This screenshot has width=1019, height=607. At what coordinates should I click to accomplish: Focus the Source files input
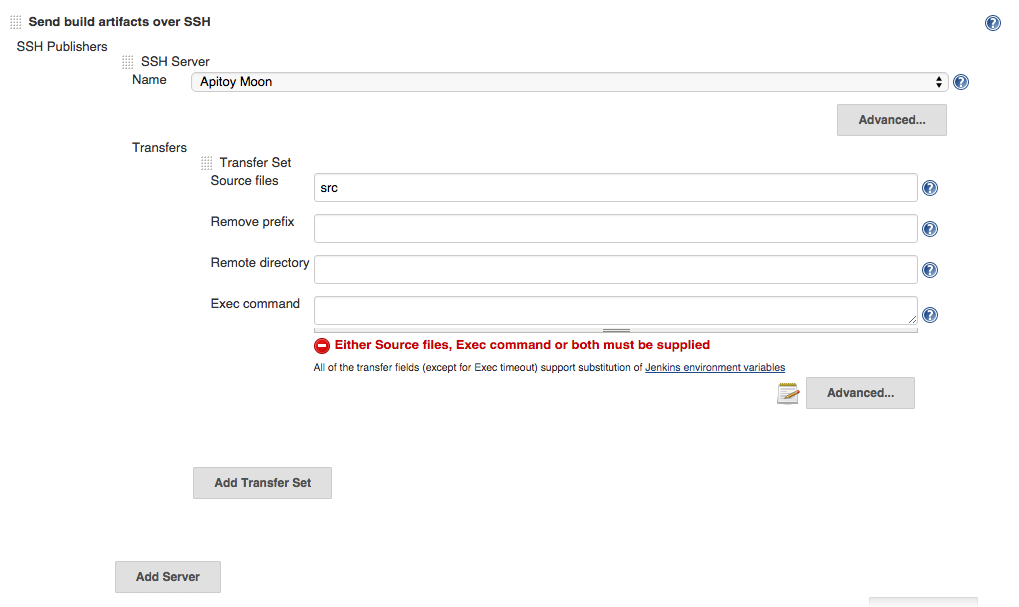[615, 188]
